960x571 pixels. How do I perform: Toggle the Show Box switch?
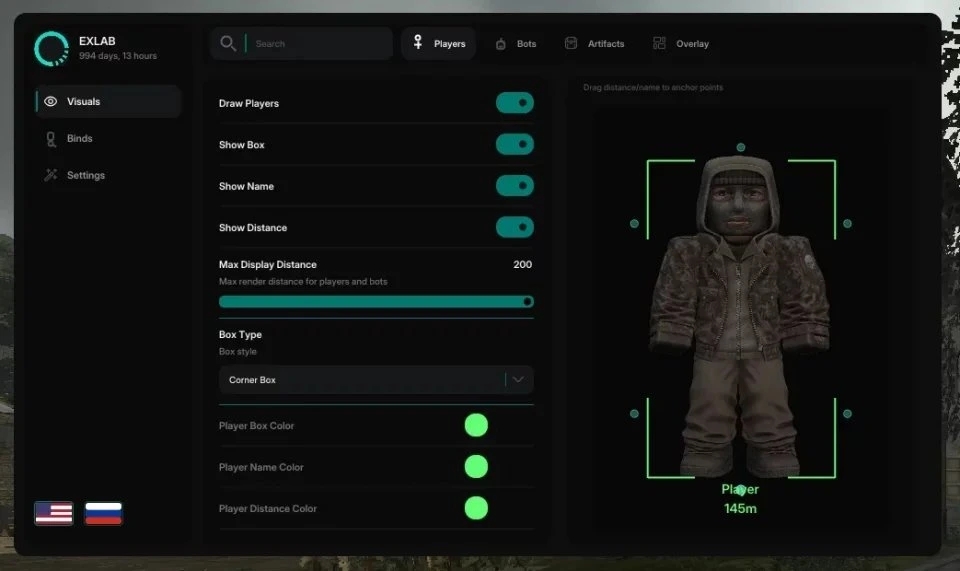(514, 144)
